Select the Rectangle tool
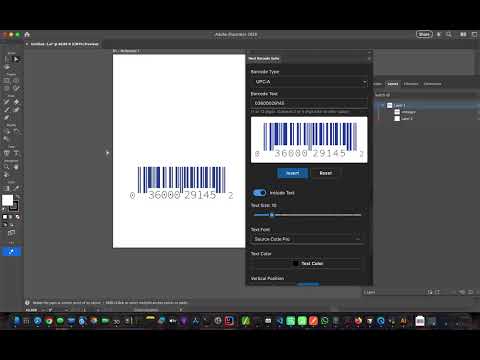Viewport: 480px width, 360px height. [x=7, y=80]
